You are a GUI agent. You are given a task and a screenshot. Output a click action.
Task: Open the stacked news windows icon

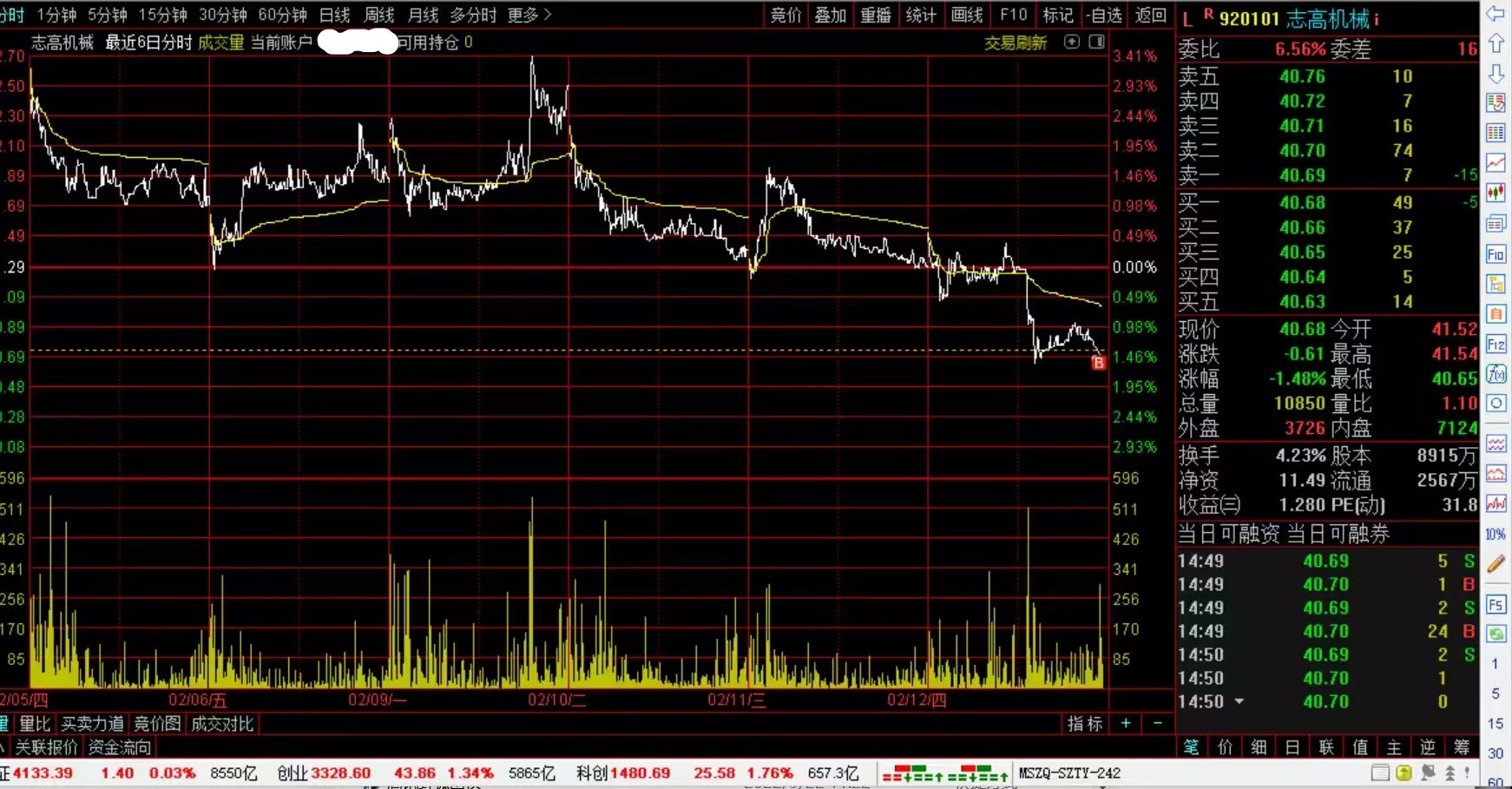pos(1496,224)
